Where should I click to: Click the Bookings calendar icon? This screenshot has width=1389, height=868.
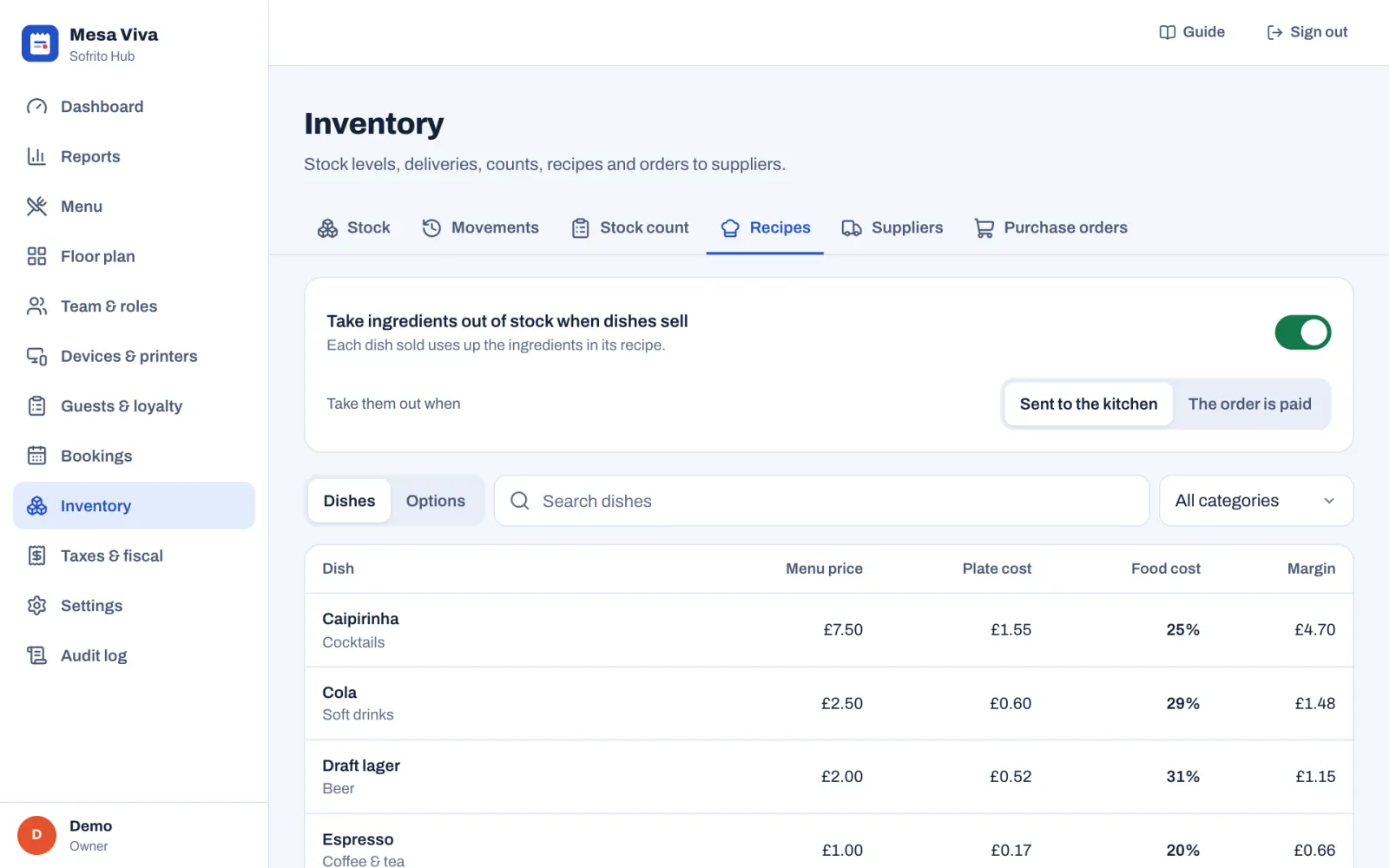coord(36,456)
